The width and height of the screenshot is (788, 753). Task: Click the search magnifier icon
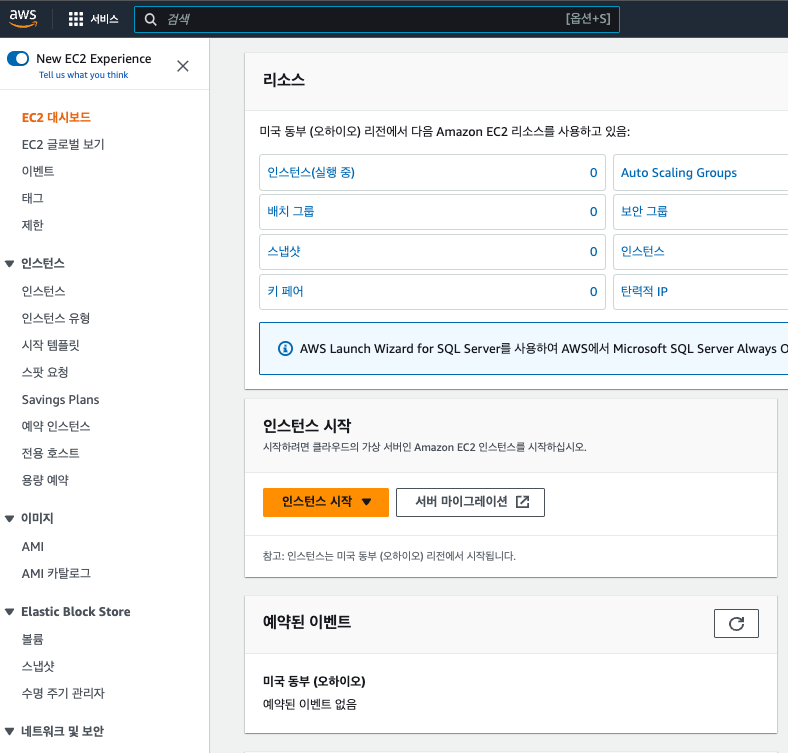[x=150, y=20]
